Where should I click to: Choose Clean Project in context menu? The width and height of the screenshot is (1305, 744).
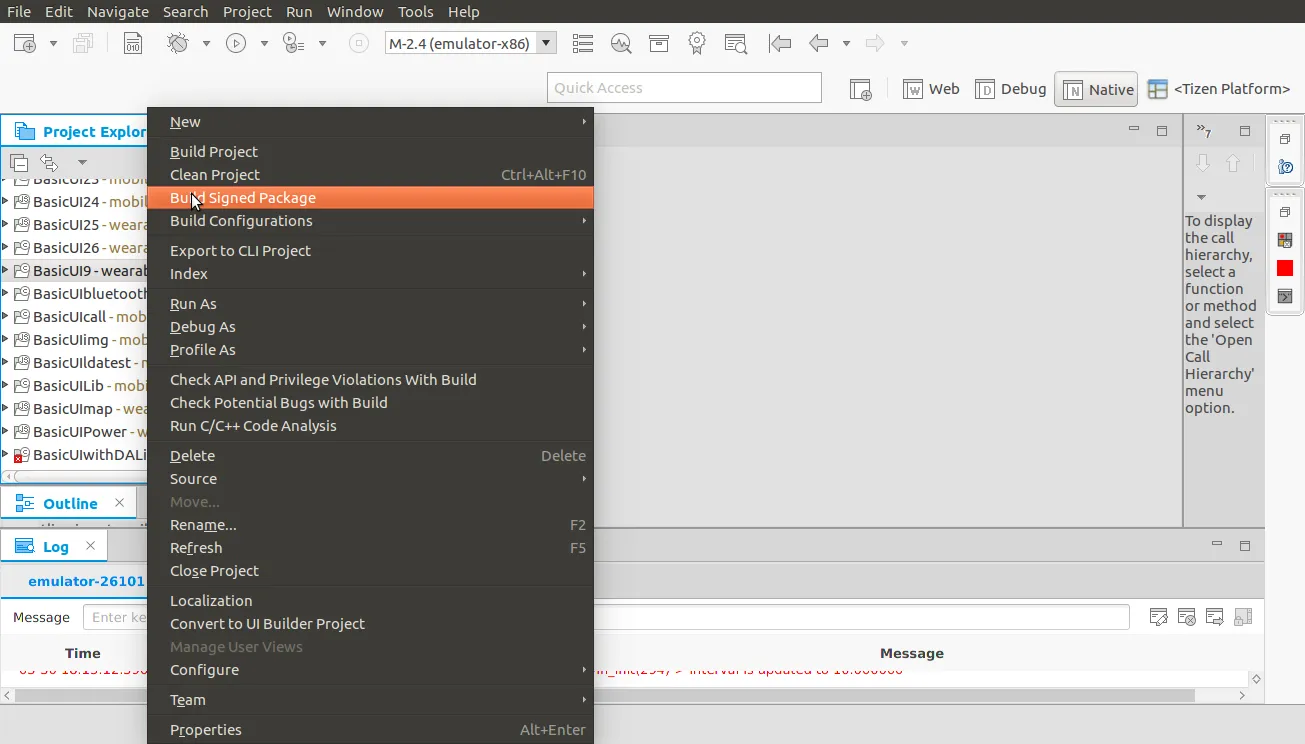(x=370, y=175)
